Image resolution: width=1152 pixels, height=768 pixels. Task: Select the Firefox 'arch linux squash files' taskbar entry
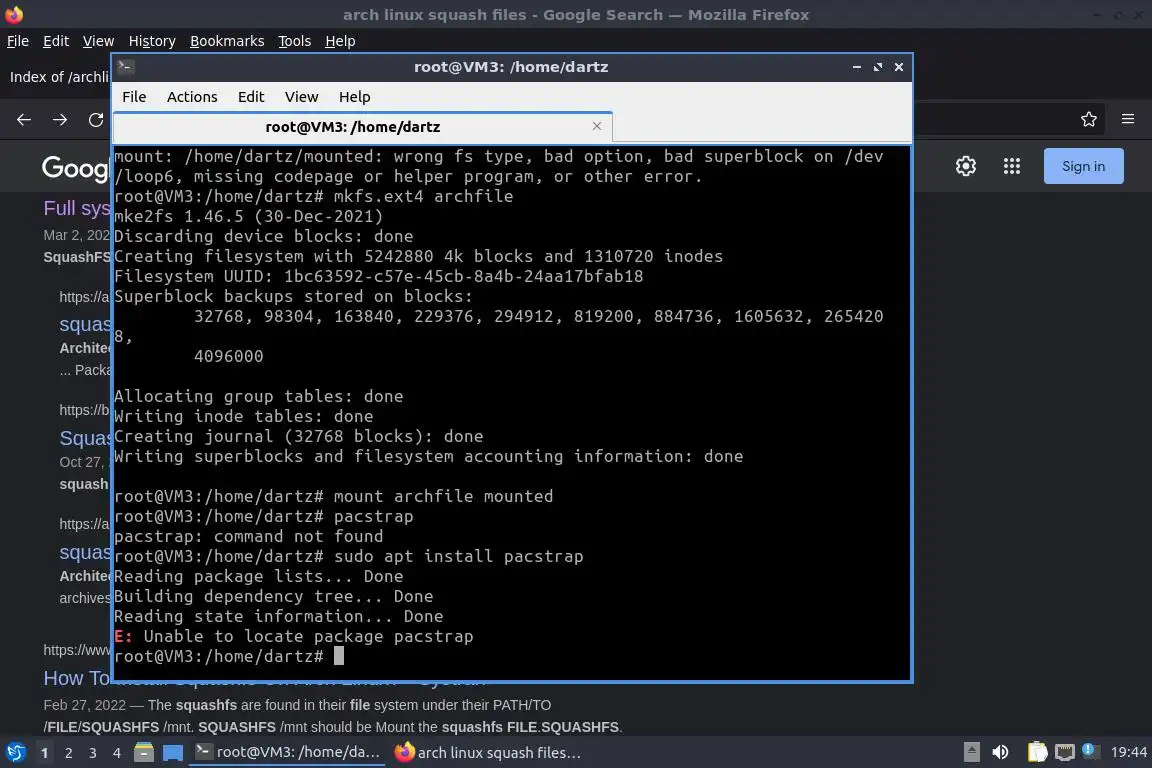click(488, 753)
